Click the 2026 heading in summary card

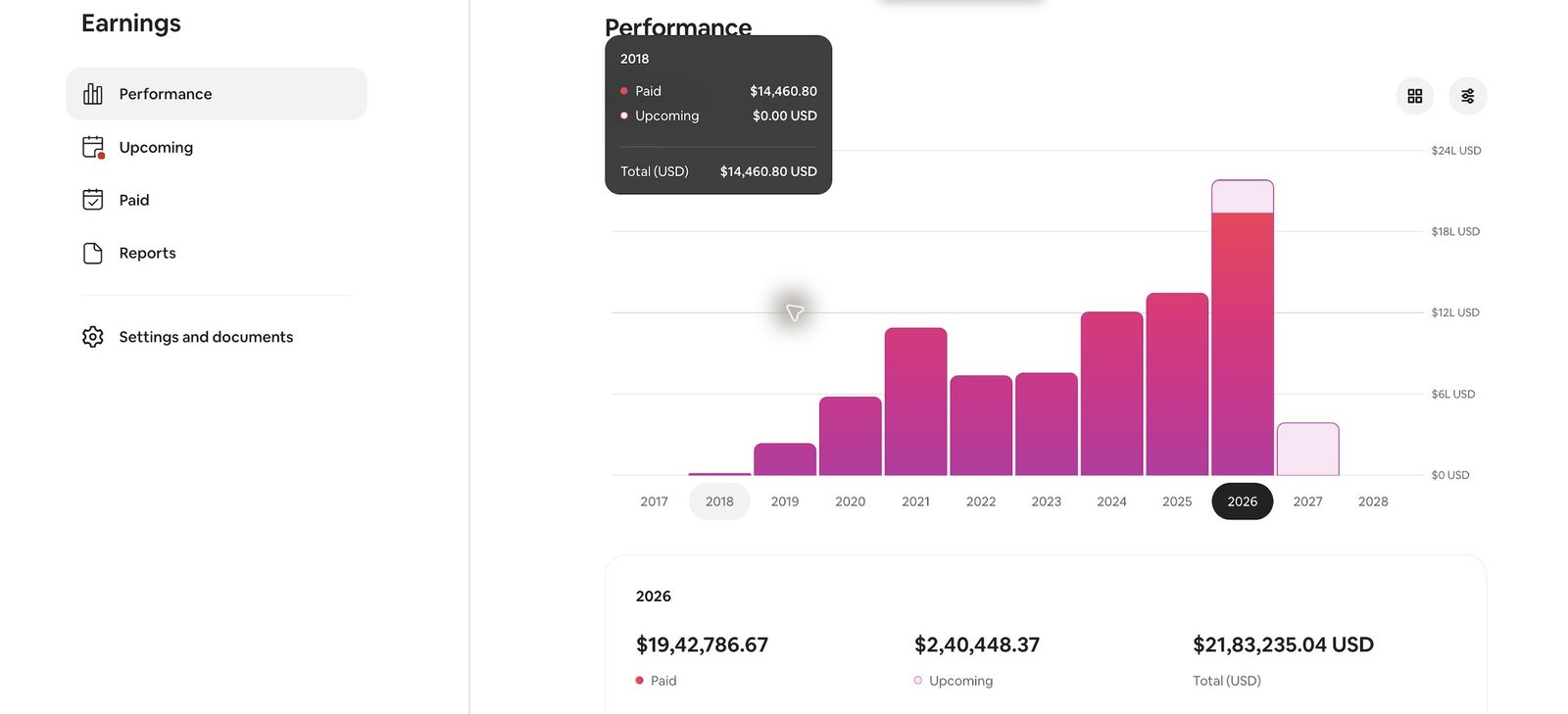(654, 596)
